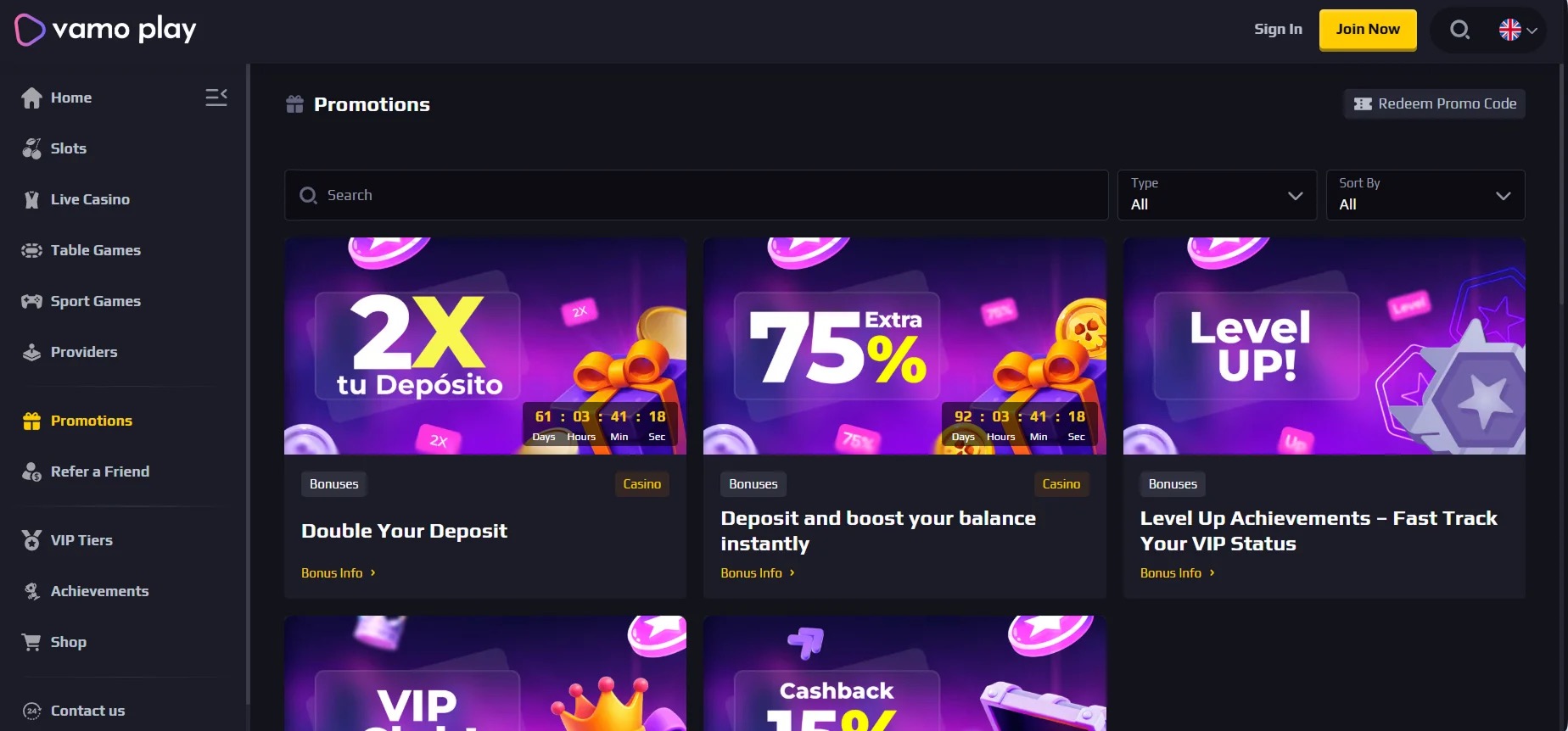Click the Shop cart icon
This screenshot has height=731, width=1568.
[32, 642]
